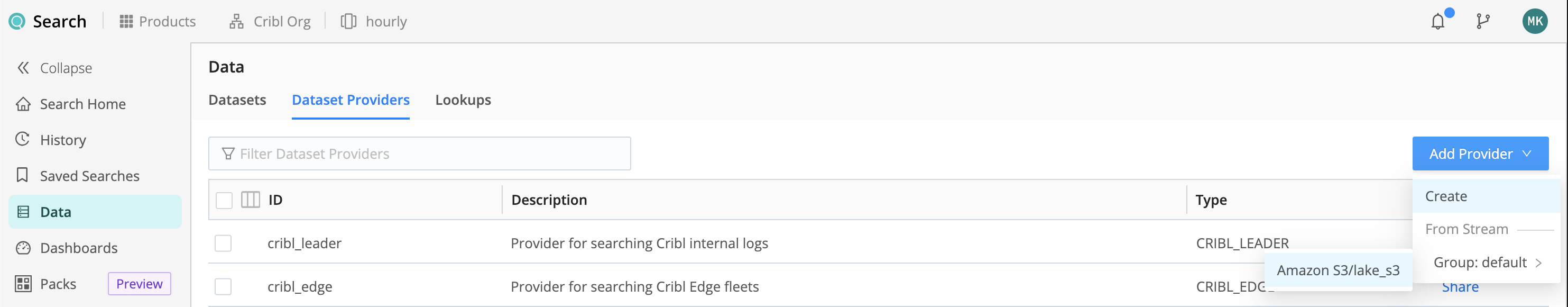
Task: Click the Cribl Org organization icon
Action: 236,21
